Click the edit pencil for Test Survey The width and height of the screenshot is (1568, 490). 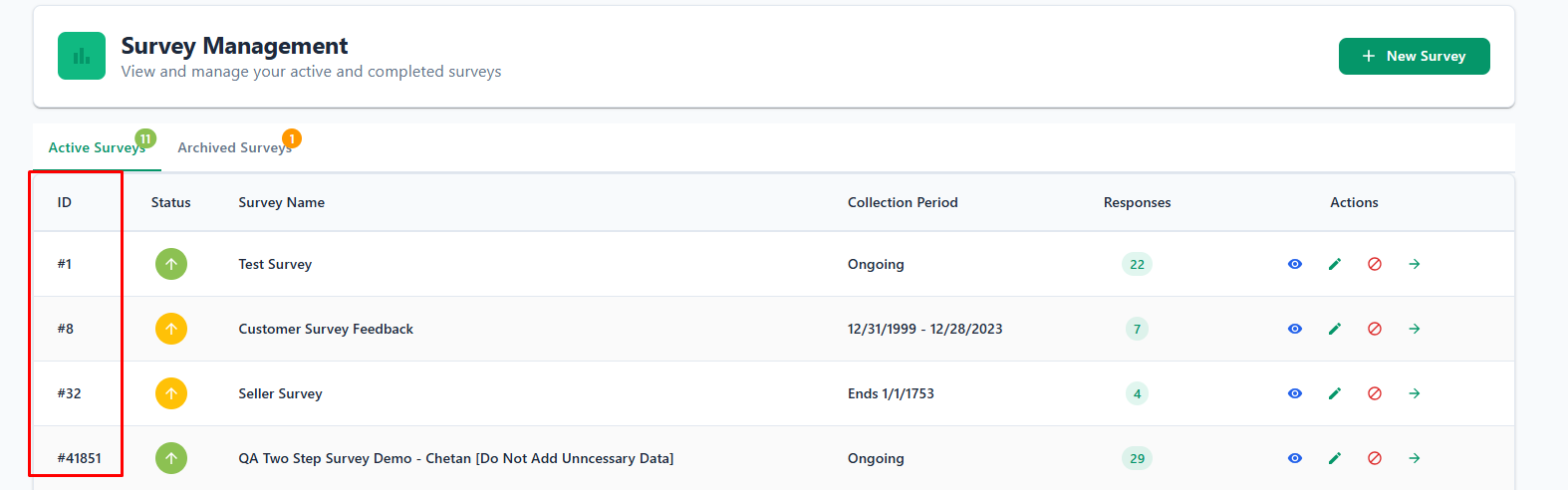tap(1334, 264)
